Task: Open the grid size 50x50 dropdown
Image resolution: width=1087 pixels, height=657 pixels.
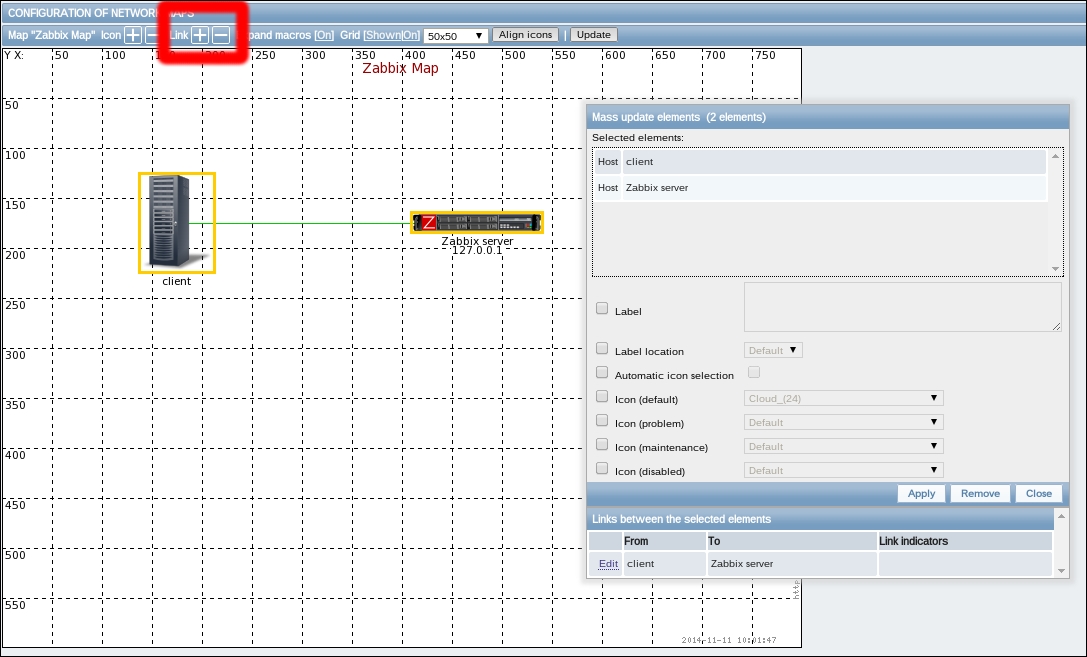Action: (455, 35)
